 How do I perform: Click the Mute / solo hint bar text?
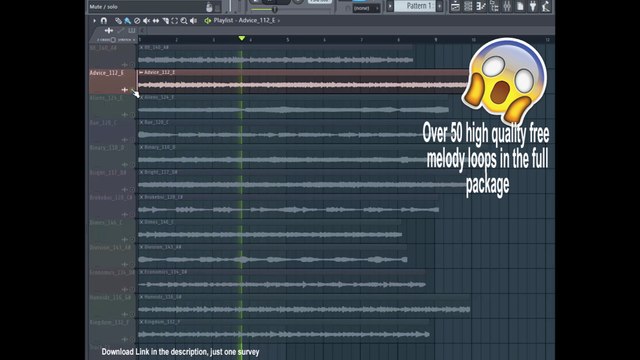pos(103,7)
